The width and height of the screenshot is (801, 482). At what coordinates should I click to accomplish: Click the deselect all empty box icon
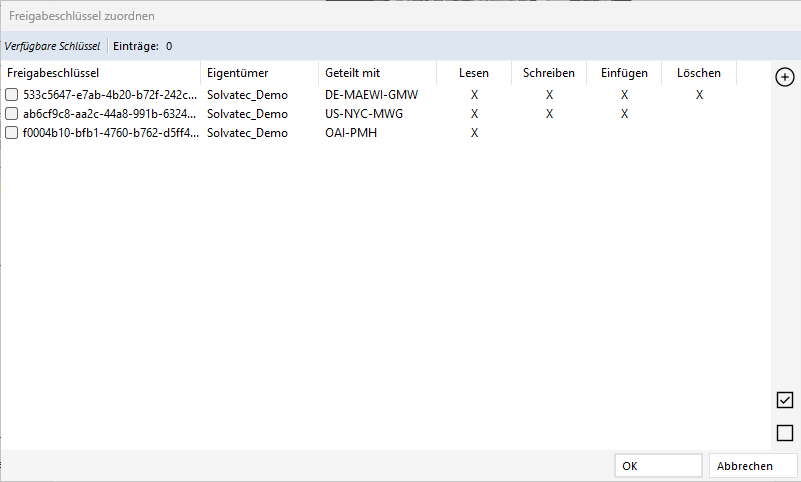click(785, 433)
